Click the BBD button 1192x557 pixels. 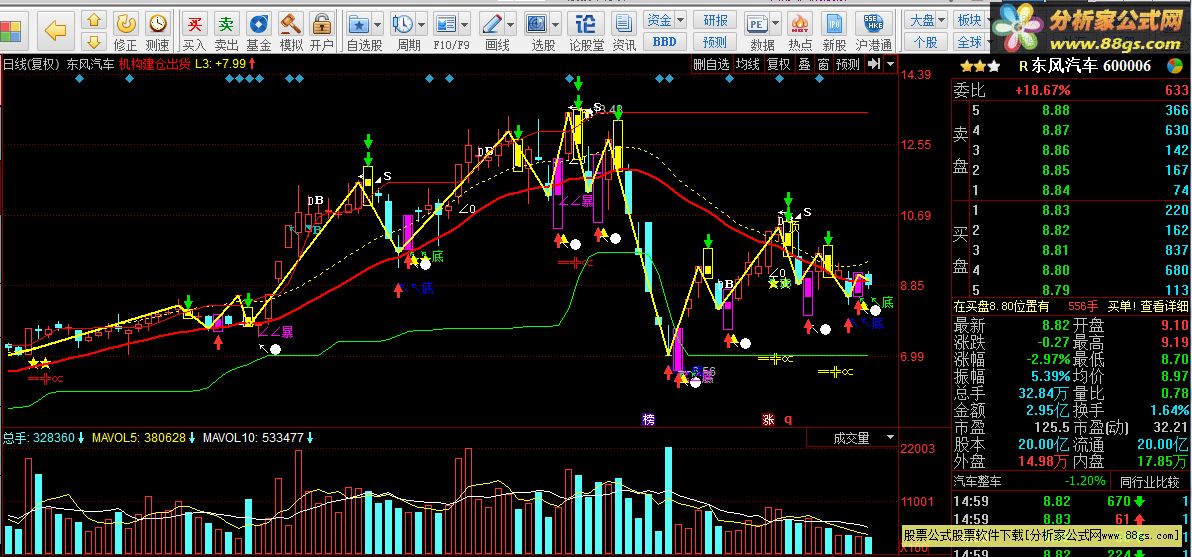(x=665, y=42)
